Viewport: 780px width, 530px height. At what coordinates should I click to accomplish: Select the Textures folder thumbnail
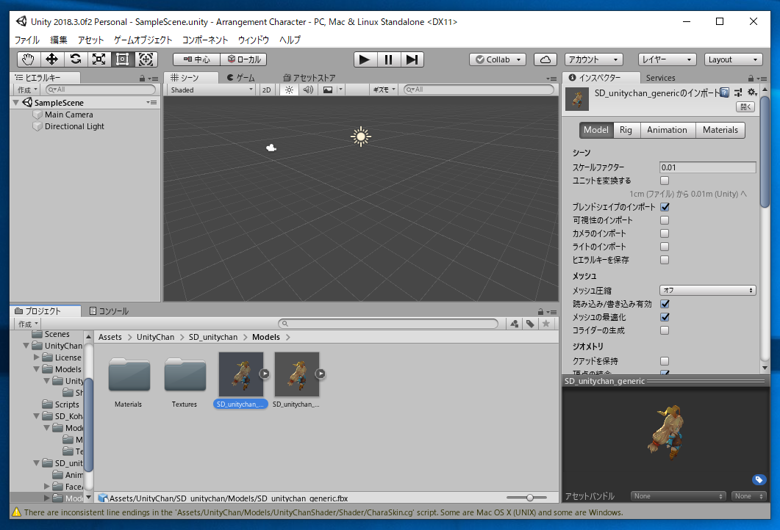click(x=185, y=382)
